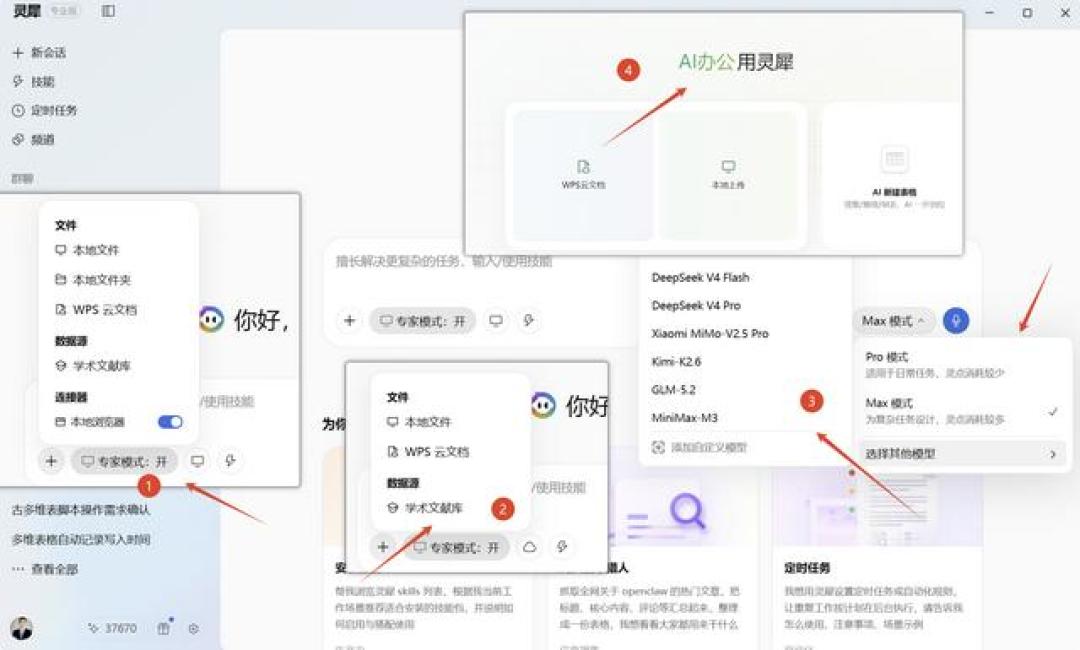This screenshot has width=1080, height=650.
Task: Click the monitor icon in the 本地浏览器 callout
Action: [198, 461]
